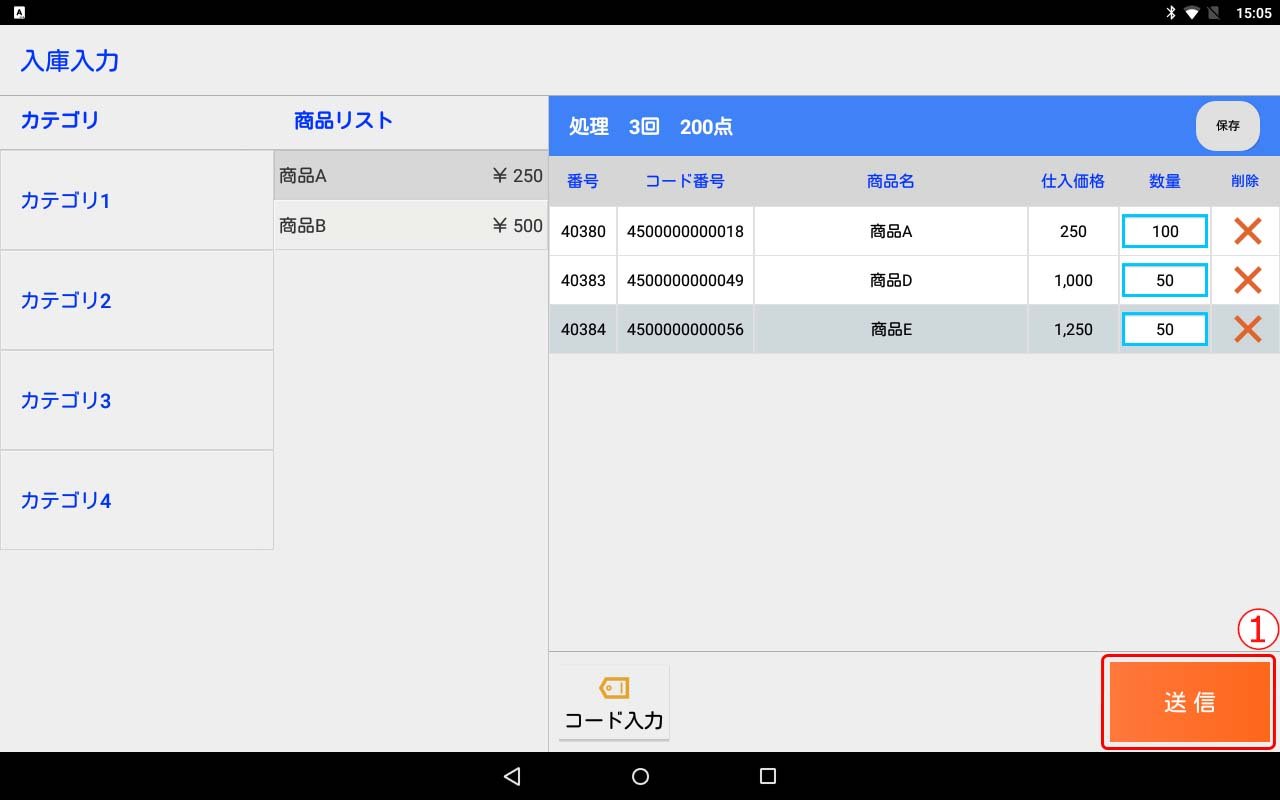Click number cell 40380
Image resolution: width=1280 pixels, height=800 pixels.
pyautogui.click(x=583, y=231)
